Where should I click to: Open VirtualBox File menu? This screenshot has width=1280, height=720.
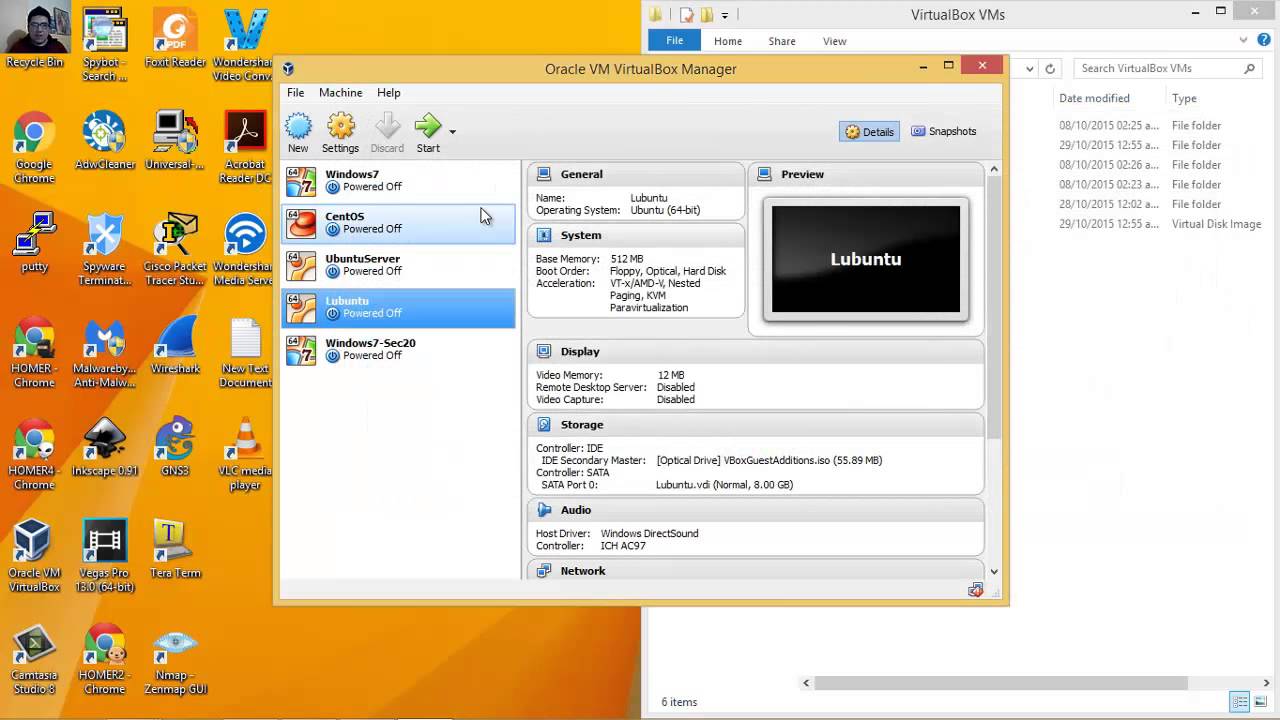click(295, 92)
